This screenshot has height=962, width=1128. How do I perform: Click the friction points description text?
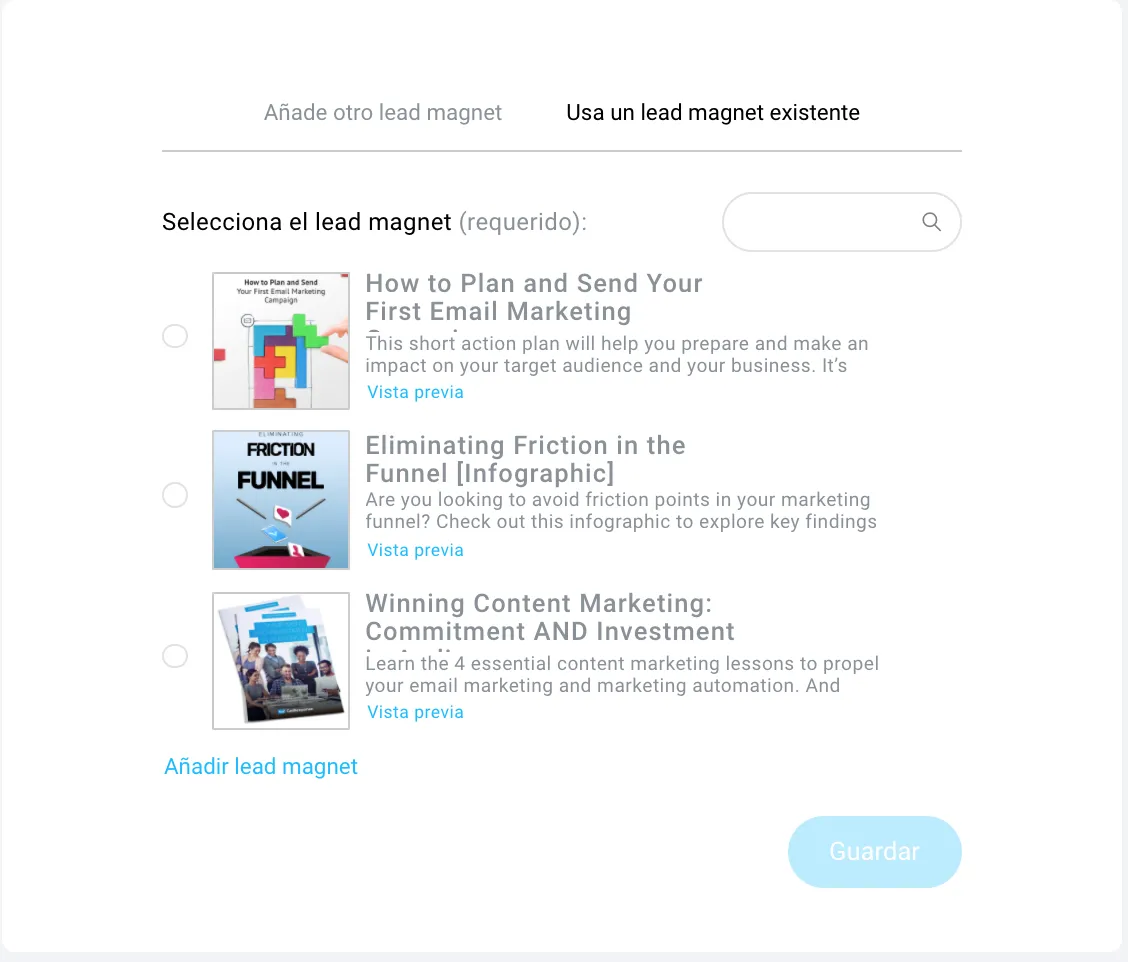tap(621, 511)
